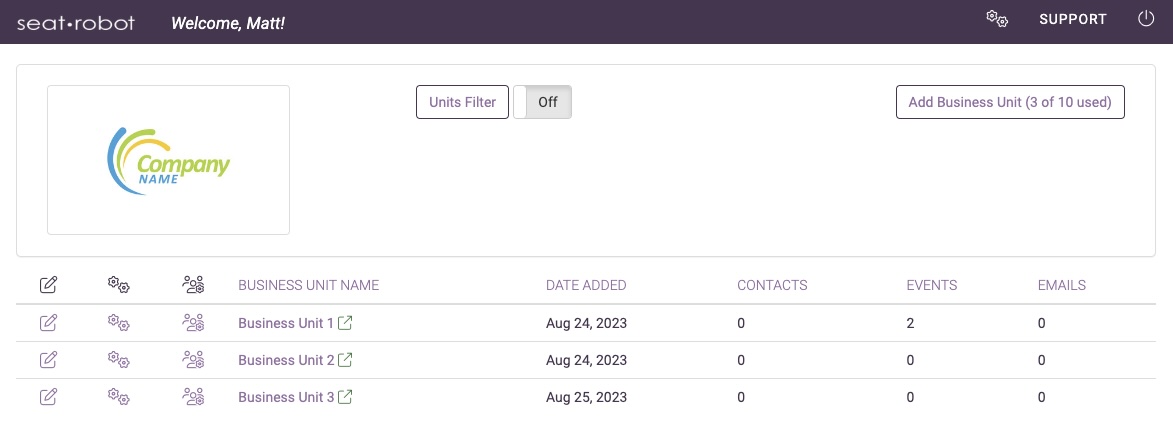This screenshot has height=434, width=1173.
Task: Open Business Unit 2 link
Action: pyautogui.click(x=286, y=360)
